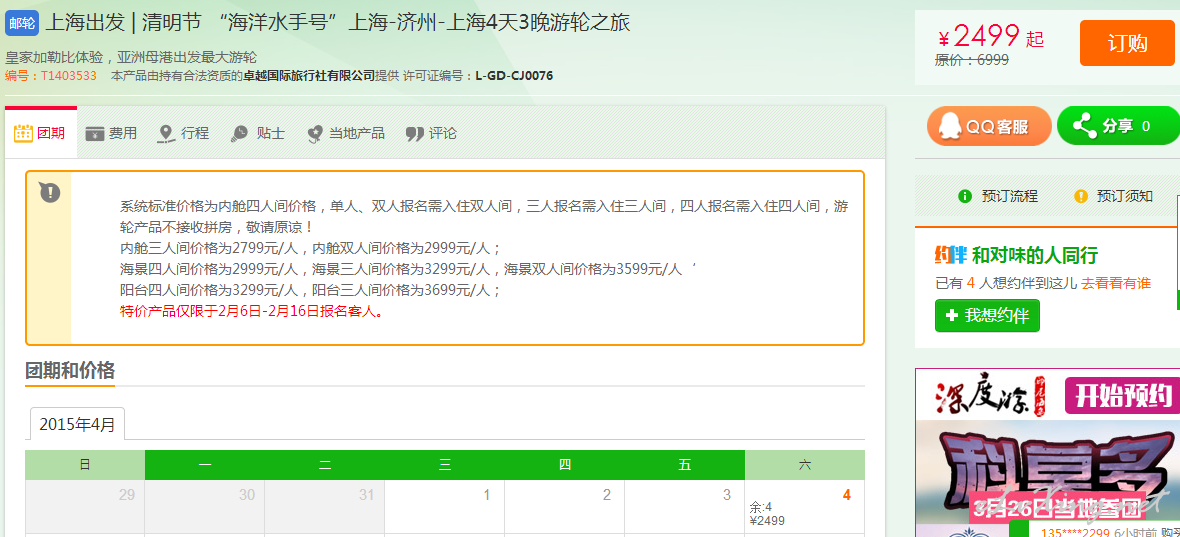Click the license number L-GD-CJ0076
Viewport: 1180px width, 537px height.
click(515, 75)
